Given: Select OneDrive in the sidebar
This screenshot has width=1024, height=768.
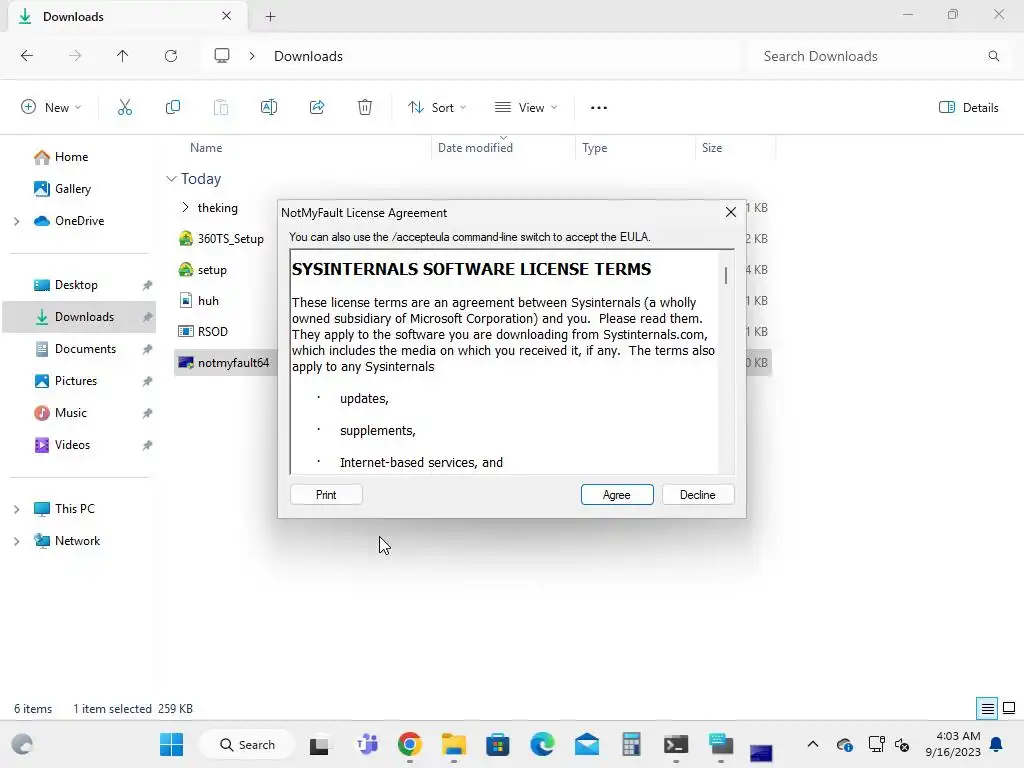Looking at the screenshot, I should tap(79, 221).
